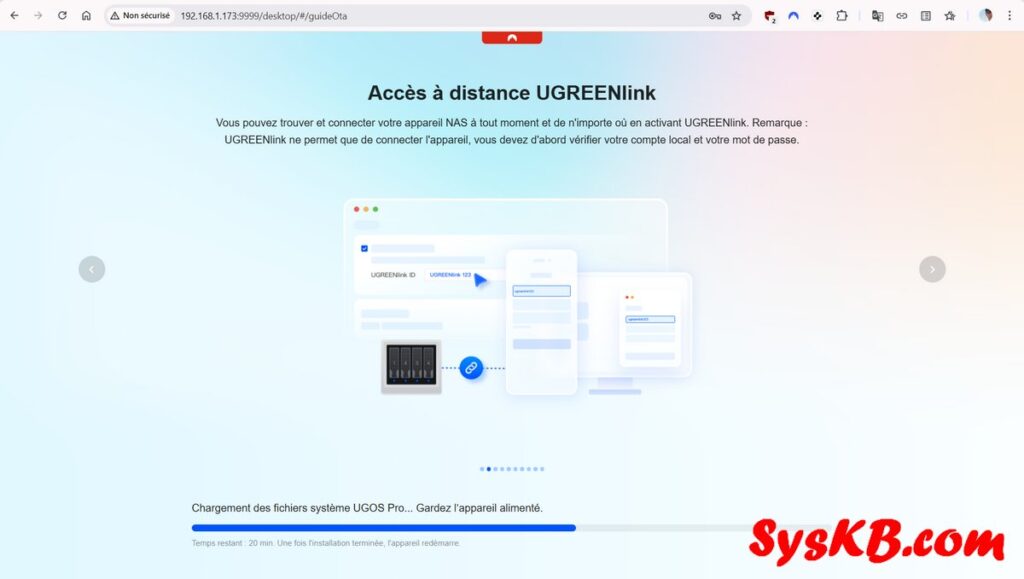This screenshot has width=1024, height=579.
Task: Show the previous slide with the left arrow
Action: pos(91,269)
